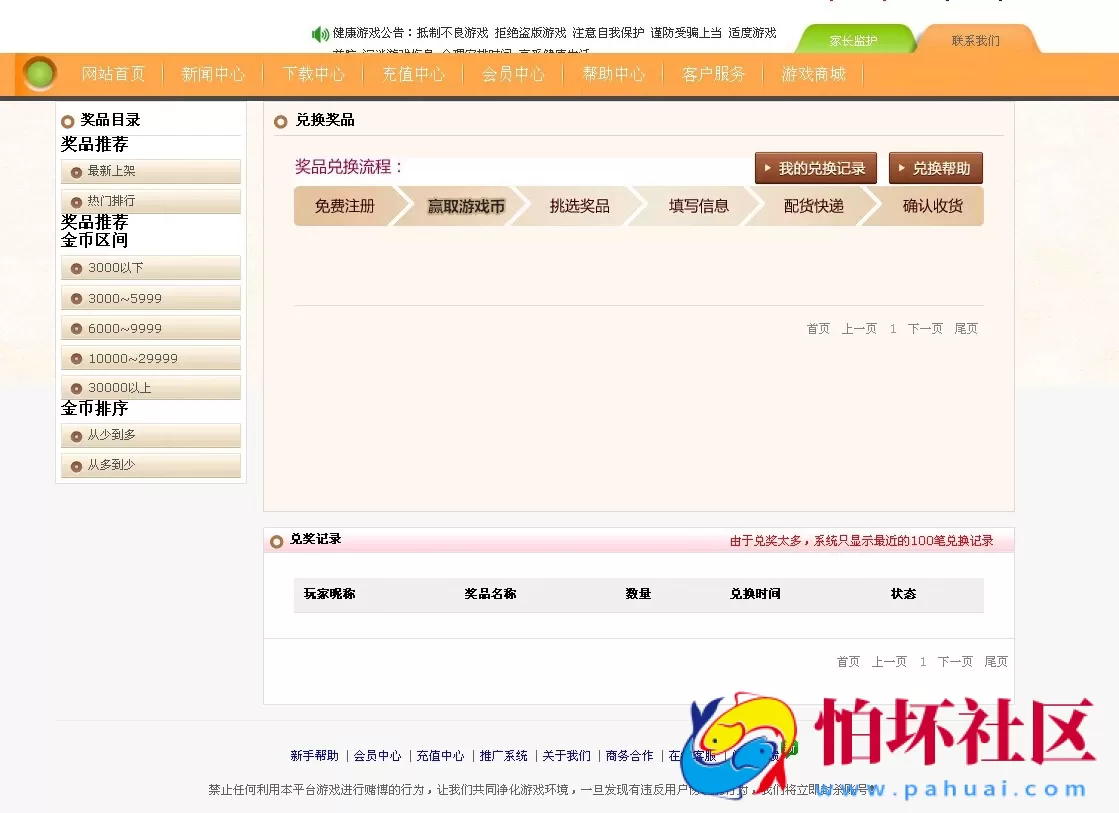Click the 下一页 pagination link
The image size is (1119, 813).
924,328
